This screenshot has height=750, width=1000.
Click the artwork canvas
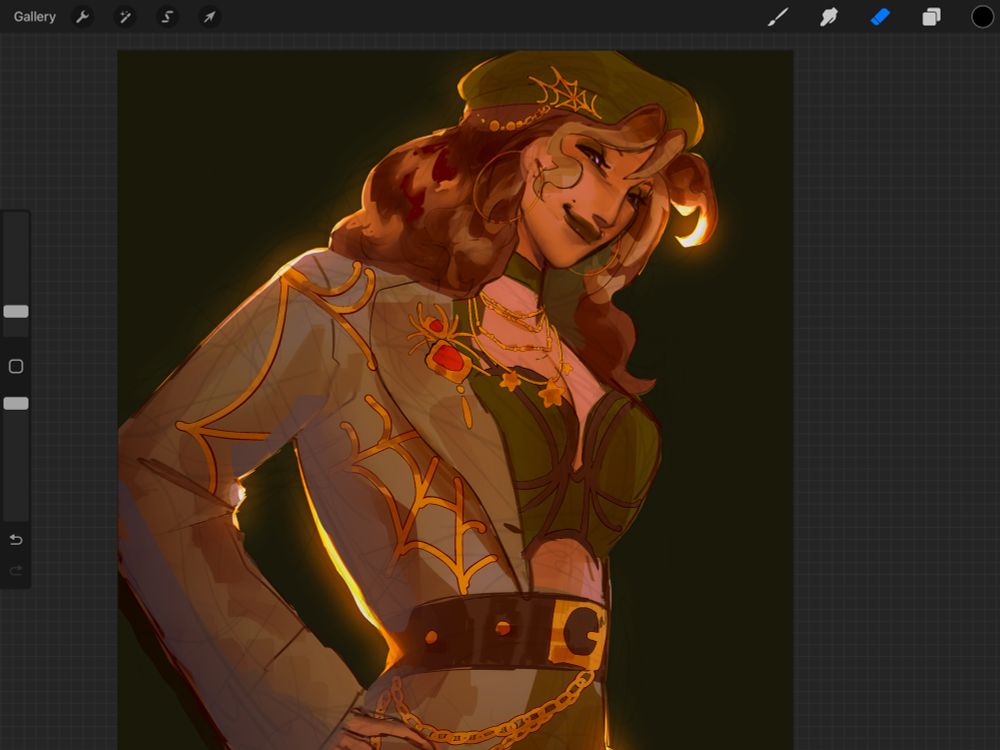click(455, 401)
